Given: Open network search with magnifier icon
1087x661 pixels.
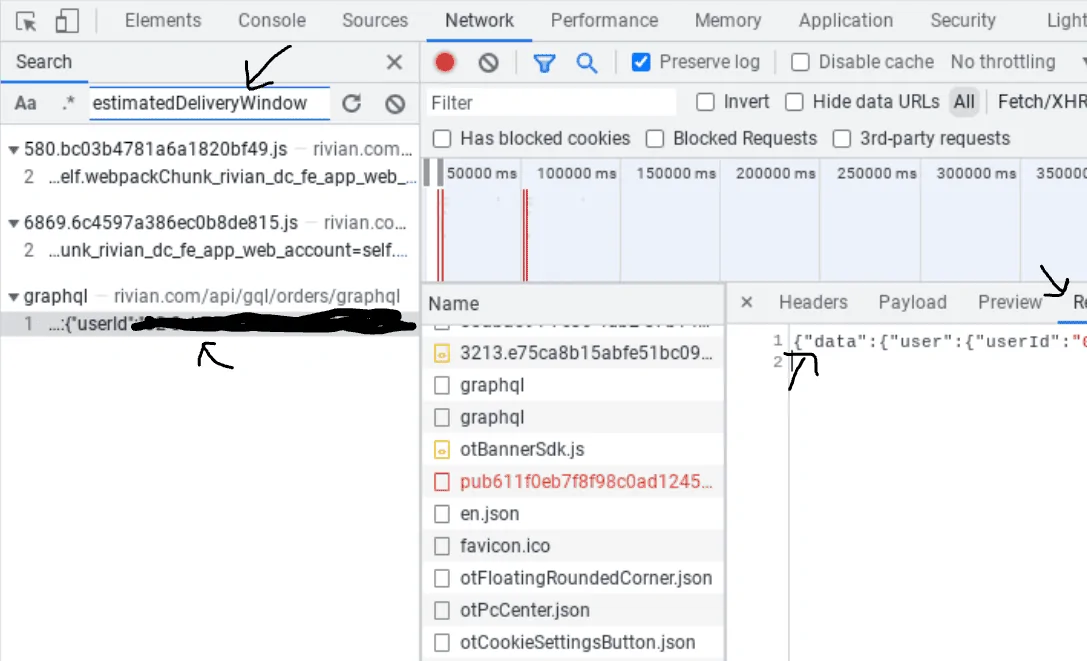Looking at the screenshot, I should click(586, 63).
